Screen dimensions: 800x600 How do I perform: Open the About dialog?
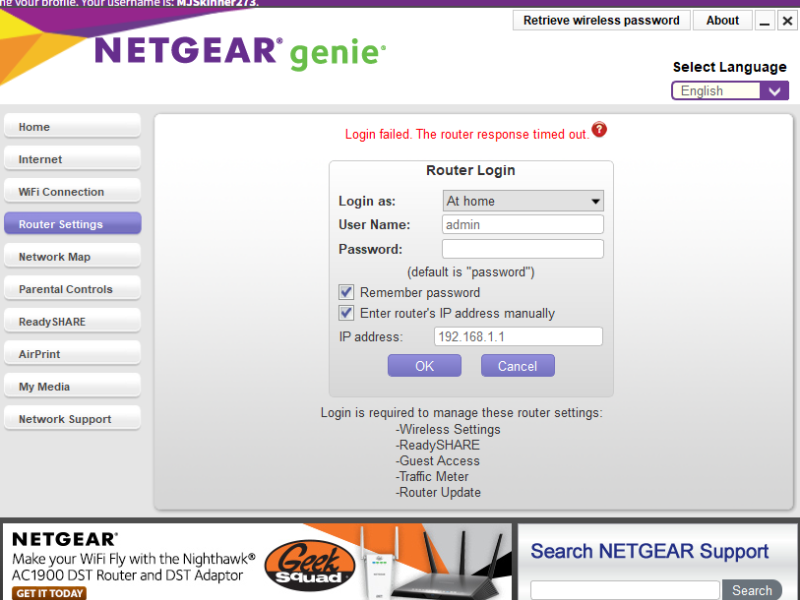pyautogui.click(x=722, y=20)
